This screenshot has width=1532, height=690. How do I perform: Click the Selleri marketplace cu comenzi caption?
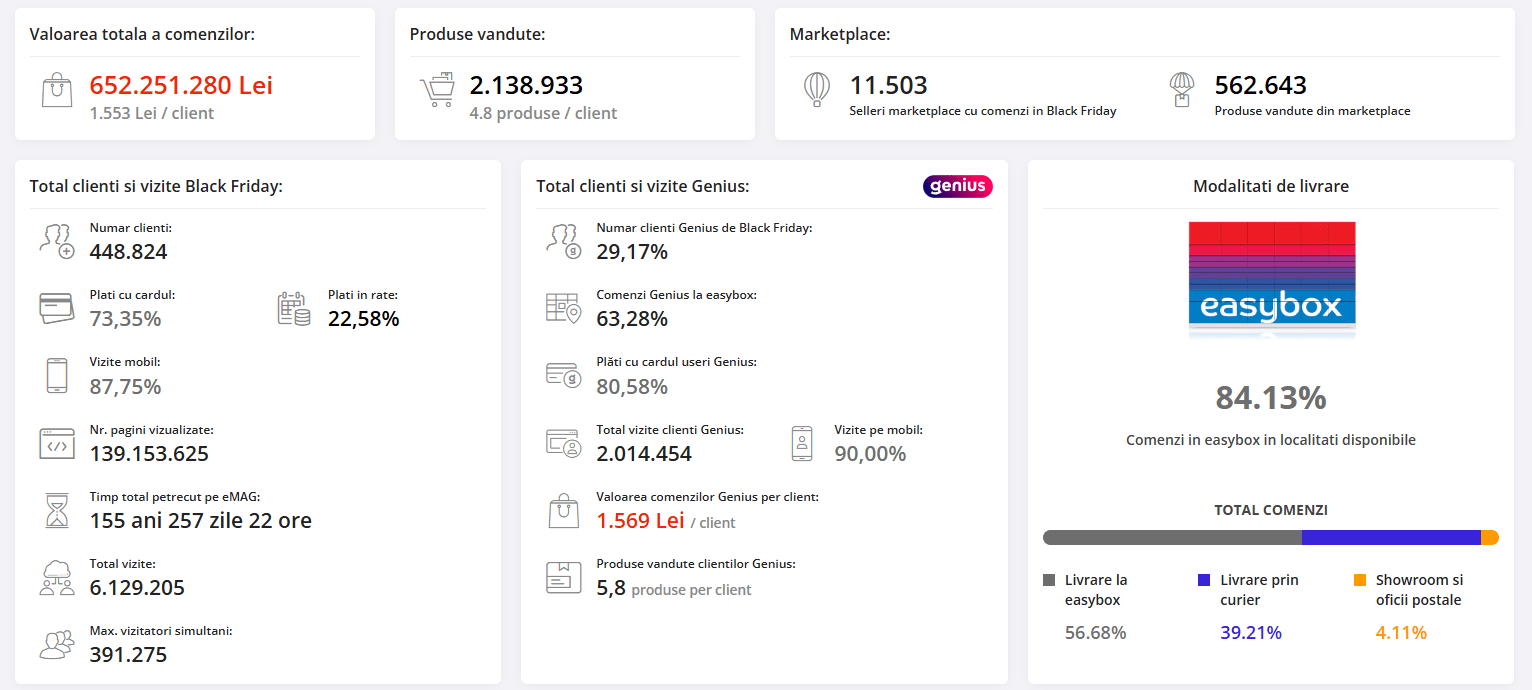tap(983, 111)
